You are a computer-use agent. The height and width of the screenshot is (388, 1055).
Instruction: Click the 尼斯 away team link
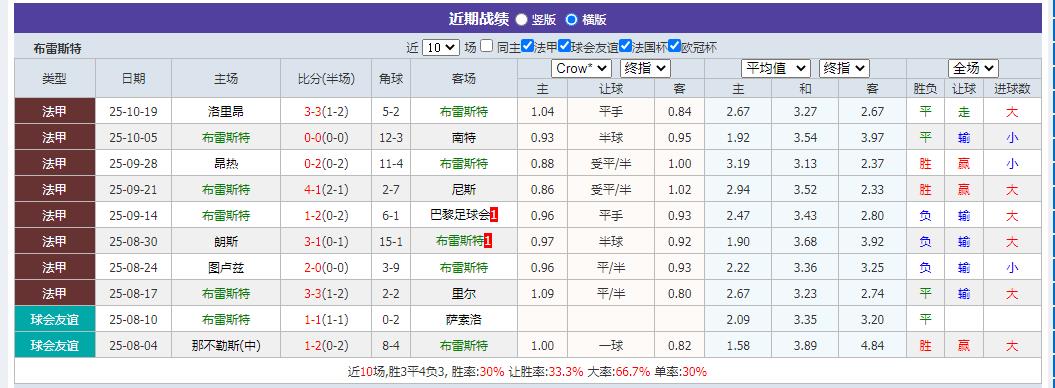click(464, 190)
